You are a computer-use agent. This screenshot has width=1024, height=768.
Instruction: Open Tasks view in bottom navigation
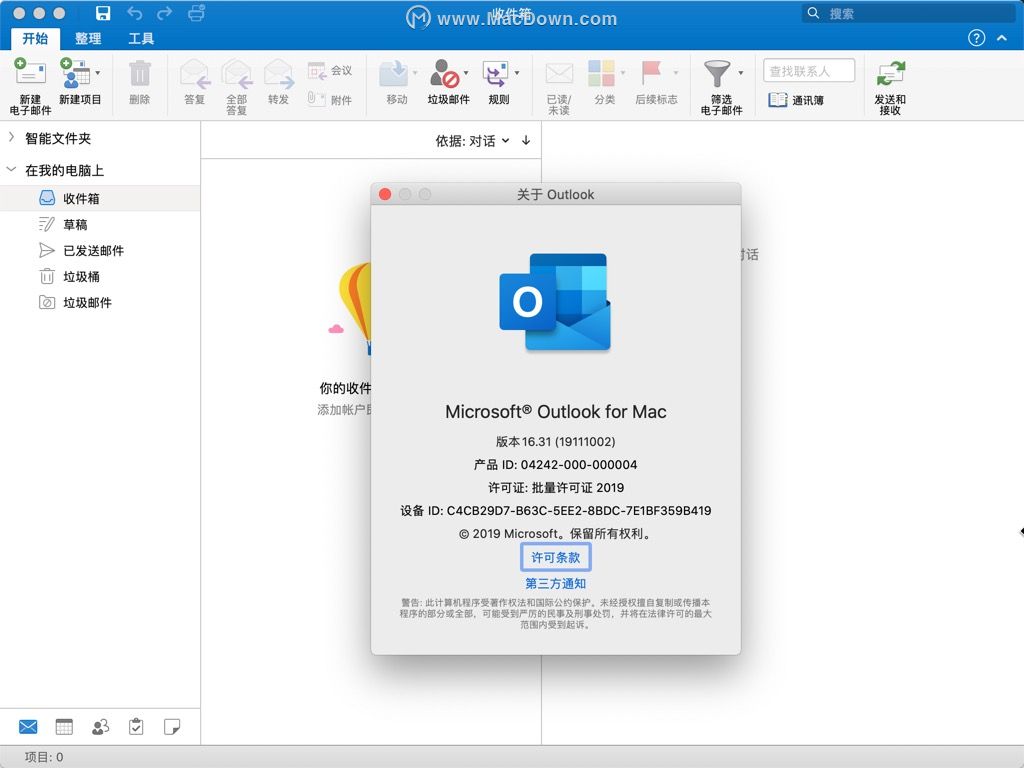click(x=136, y=727)
